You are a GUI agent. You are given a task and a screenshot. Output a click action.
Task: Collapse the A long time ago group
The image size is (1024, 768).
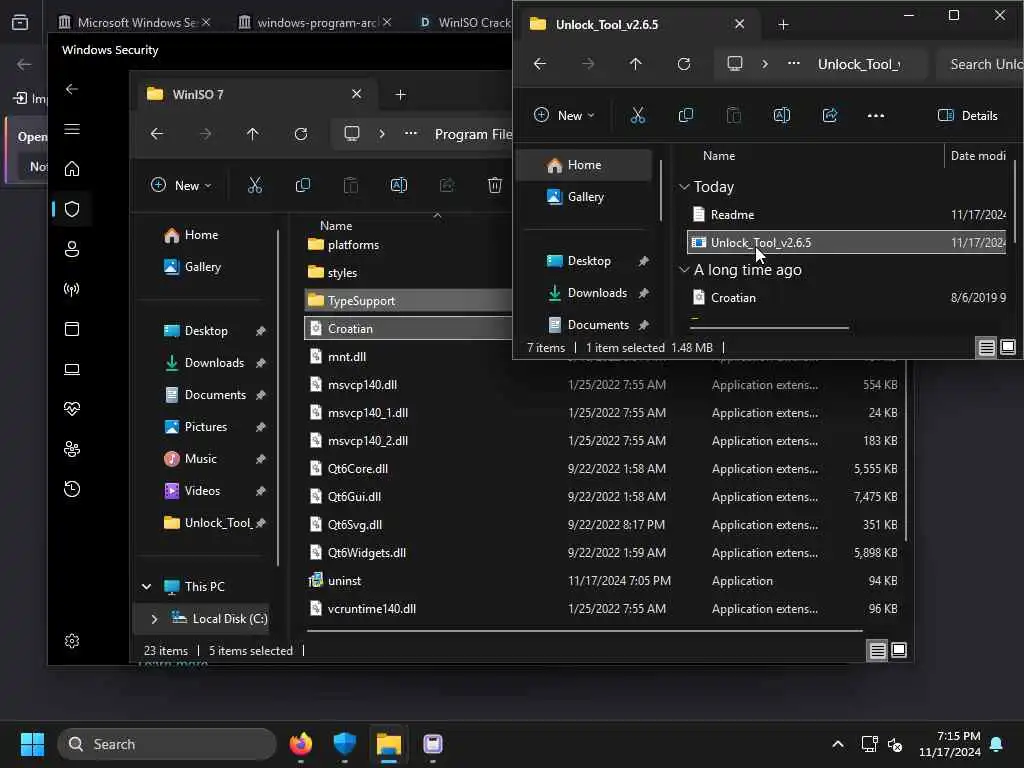[684, 270]
